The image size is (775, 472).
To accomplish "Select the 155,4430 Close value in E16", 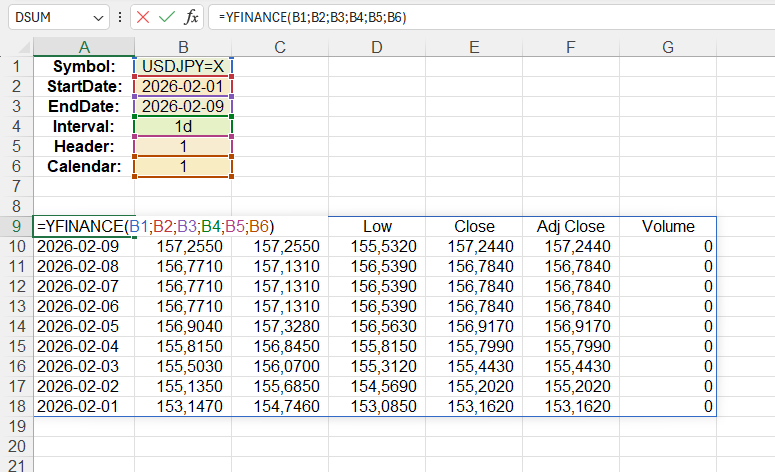I will click(474, 366).
